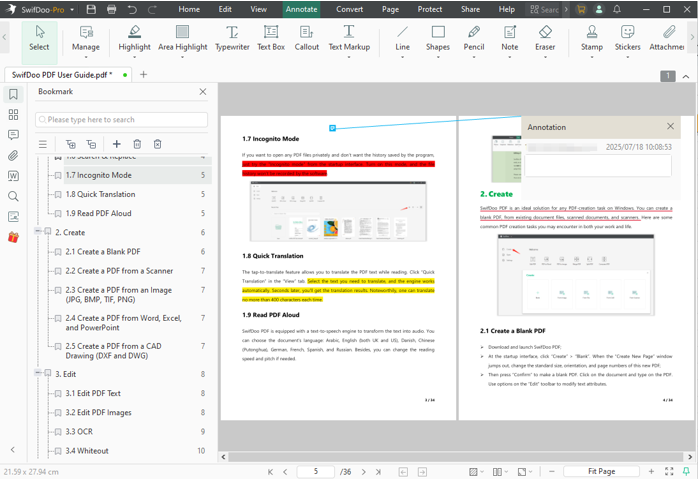699x483 pixels.
Task: Open the Search sidebar panel
Action: (13, 196)
